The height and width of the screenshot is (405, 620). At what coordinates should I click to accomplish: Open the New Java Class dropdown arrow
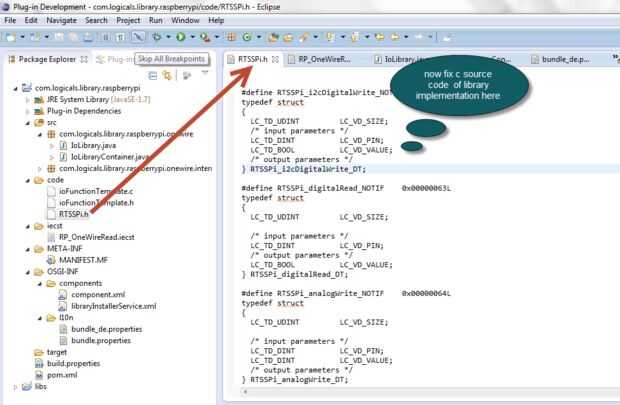(259, 37)
